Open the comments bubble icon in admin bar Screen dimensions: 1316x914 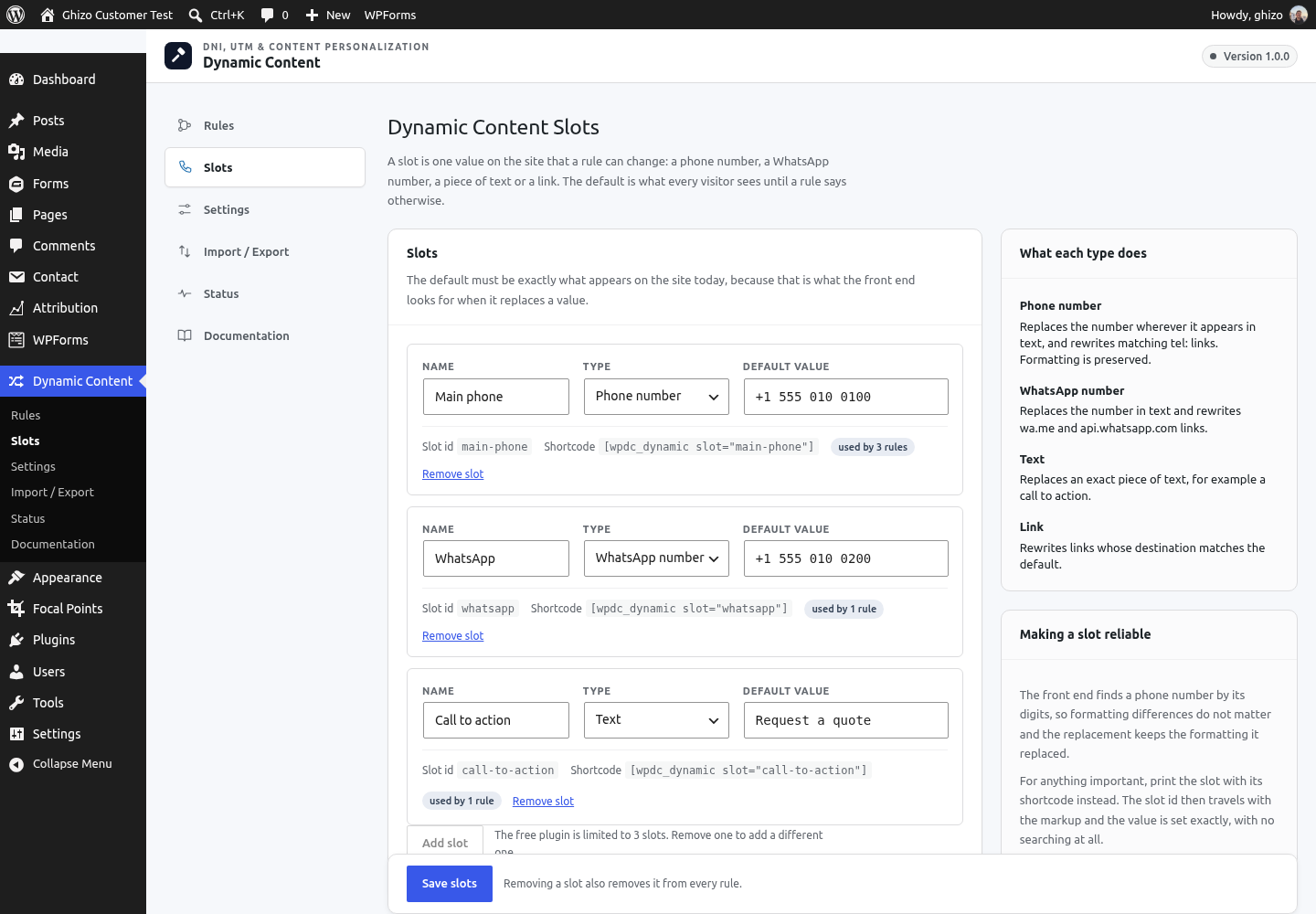[267, 15]
